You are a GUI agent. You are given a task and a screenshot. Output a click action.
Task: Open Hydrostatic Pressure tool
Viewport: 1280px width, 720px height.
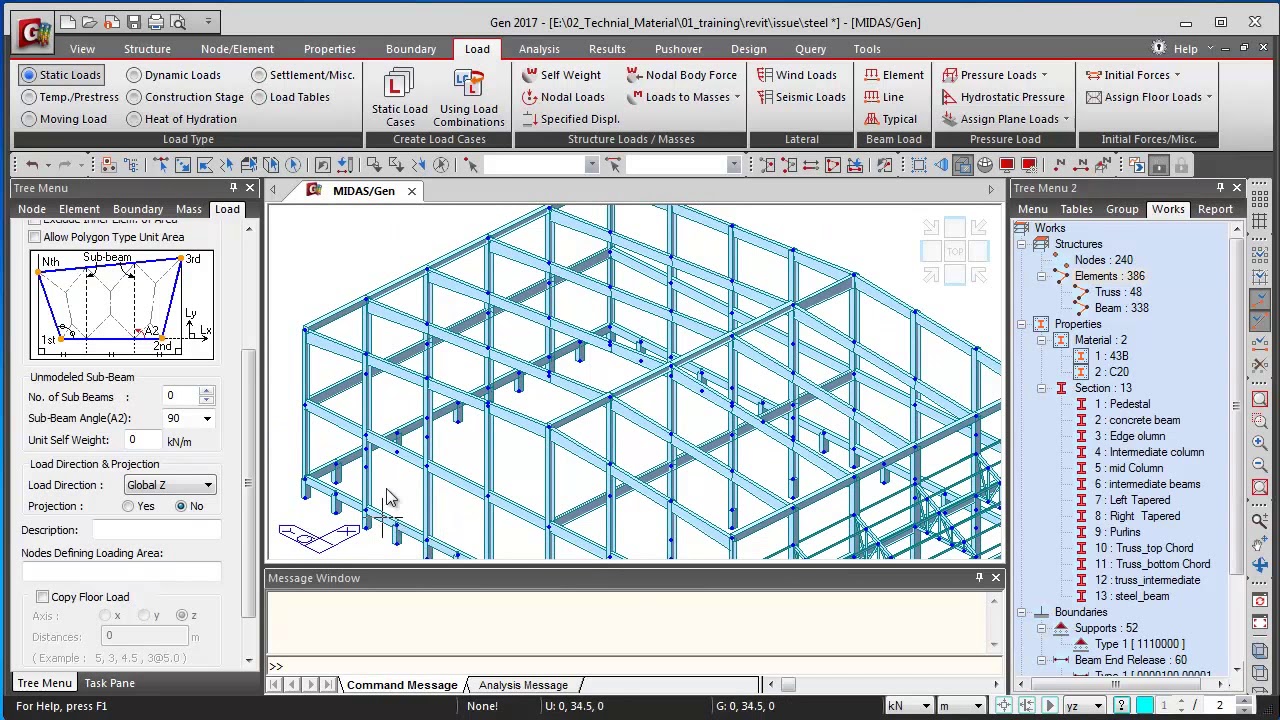click(x=1002, y=97)
